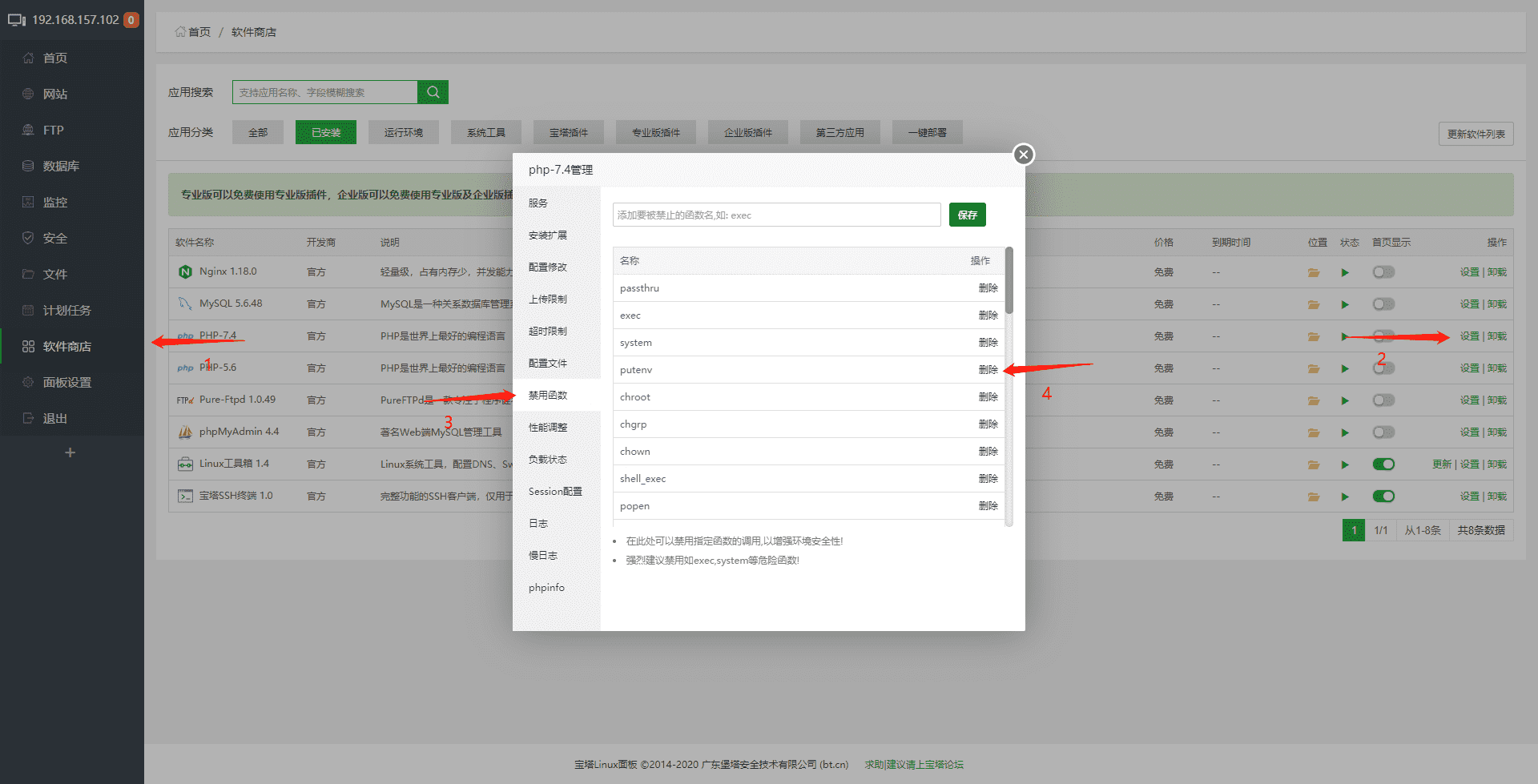Viewport: 1538px width, 784px height.
Task: Open the 计划任务 scheduled tasks sidebar item
Action: point(66,310)
